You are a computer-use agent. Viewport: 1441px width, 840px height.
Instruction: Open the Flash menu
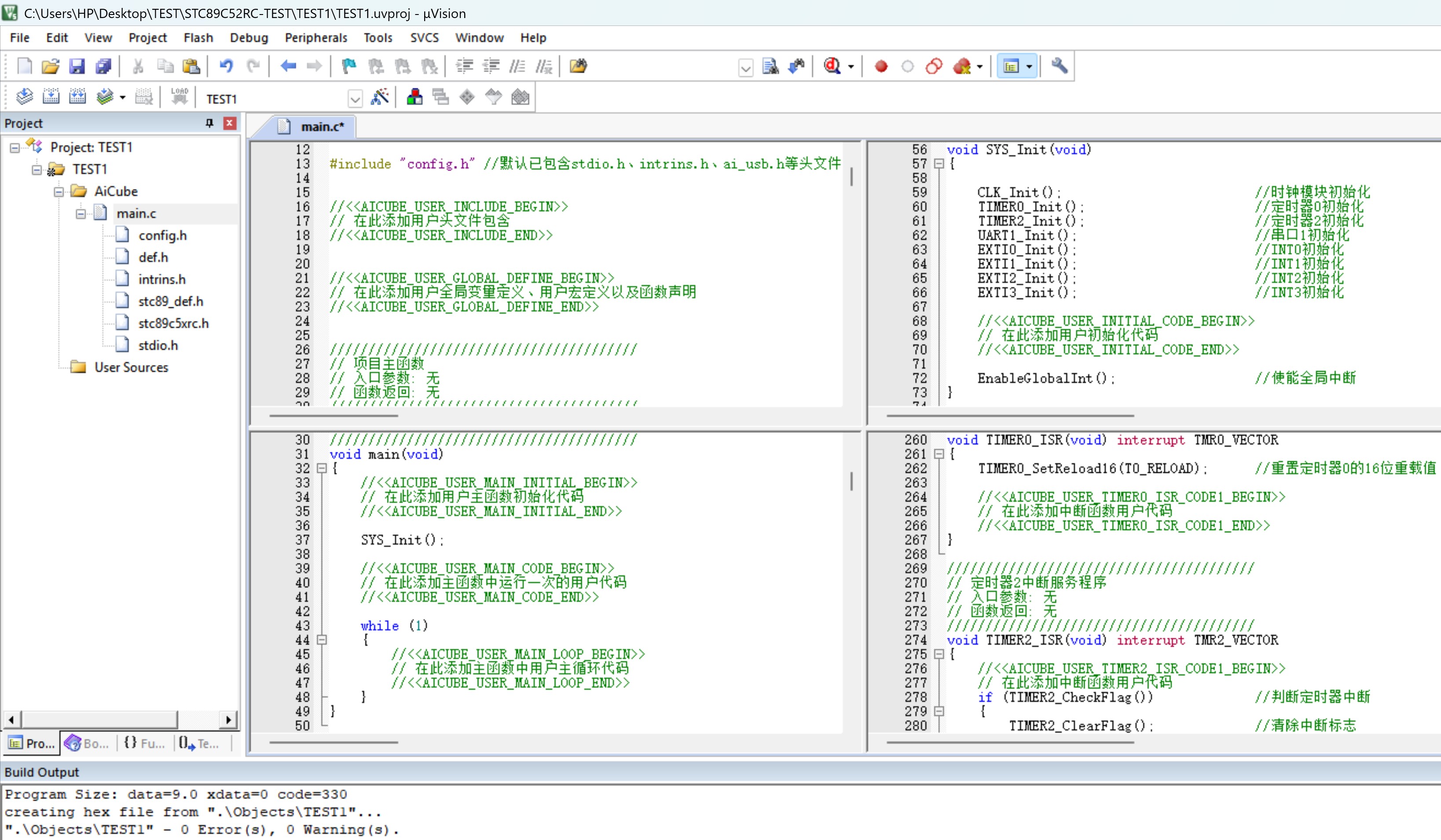[198, 38]
